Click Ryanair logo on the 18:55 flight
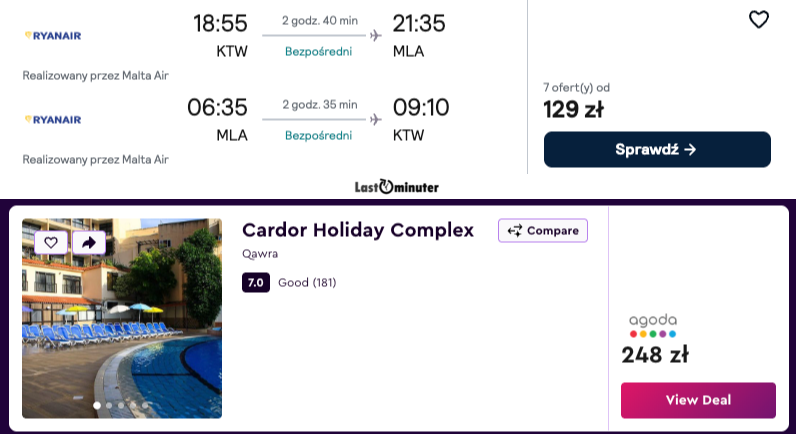The height and width of the screenshot is (434, 796). tap(52, 36)
